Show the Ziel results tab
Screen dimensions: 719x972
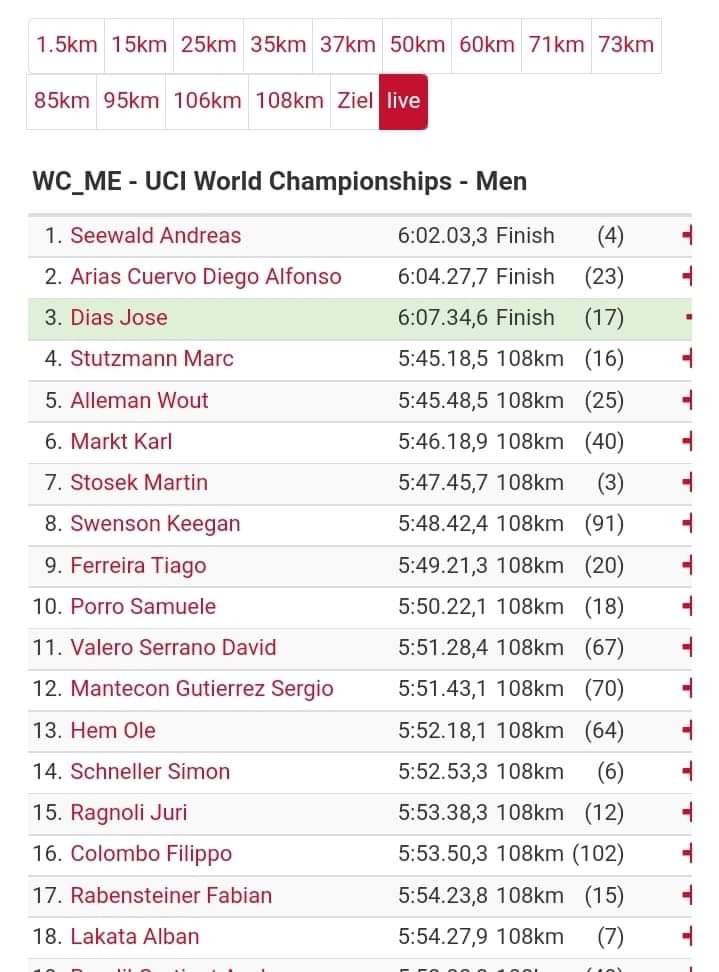tap(355, 101)
